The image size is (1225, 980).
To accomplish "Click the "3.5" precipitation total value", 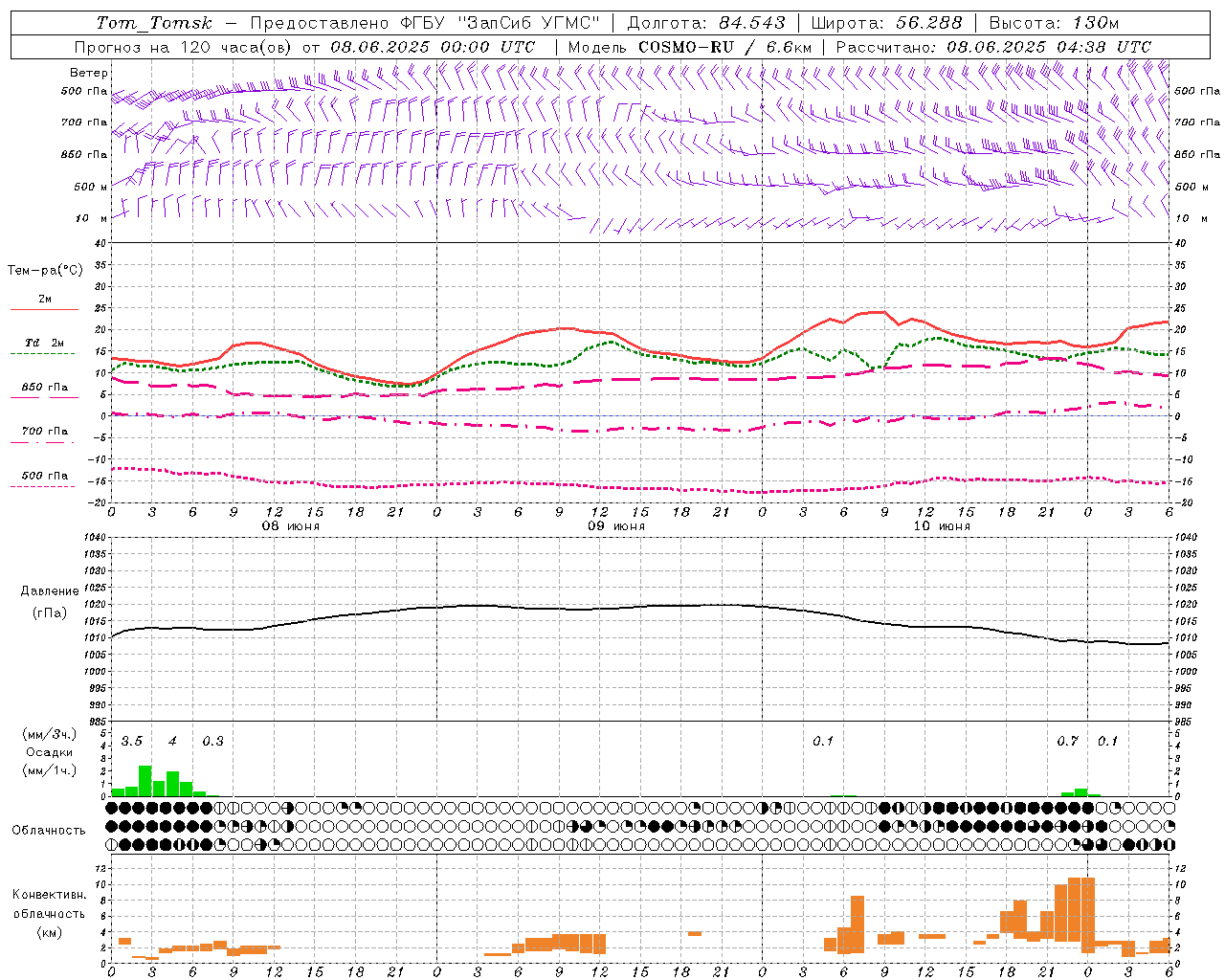I will tap(132, 741).
